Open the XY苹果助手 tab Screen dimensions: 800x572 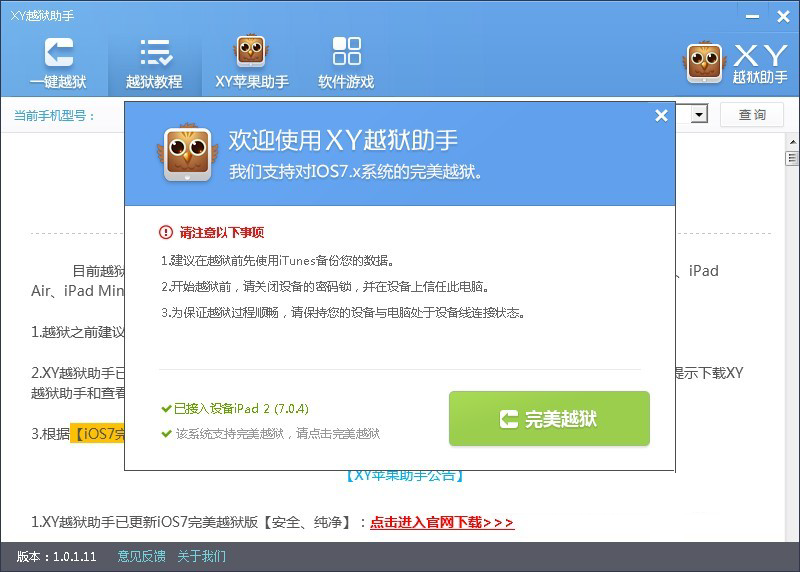point(252,63)
